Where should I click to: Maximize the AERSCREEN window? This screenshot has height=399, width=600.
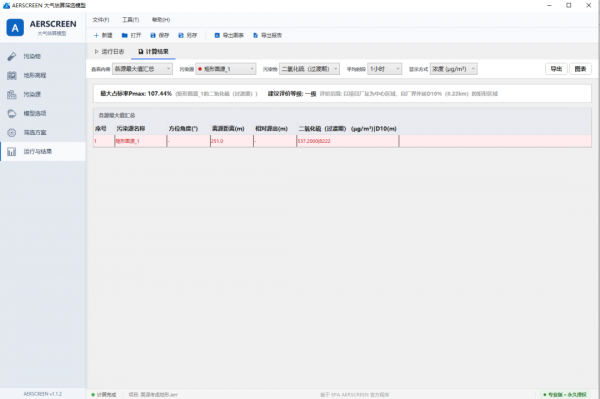coord(569,5)
